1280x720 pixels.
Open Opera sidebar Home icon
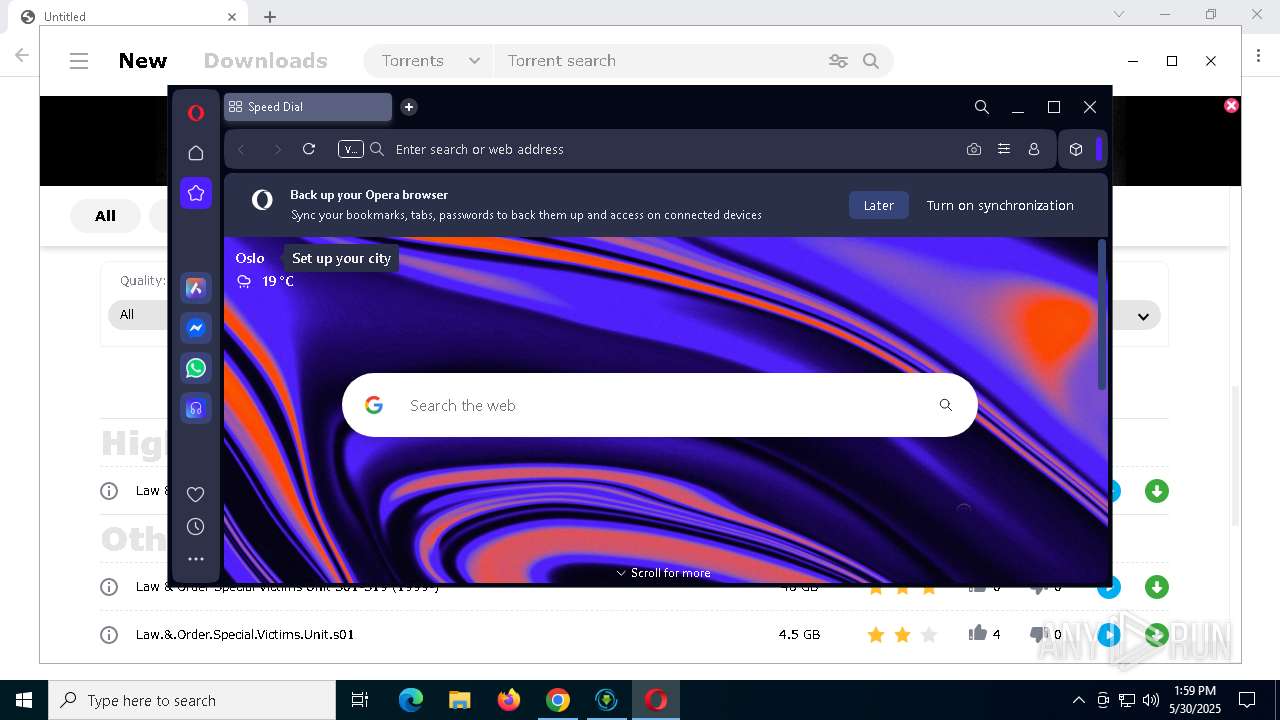point(196,153)
